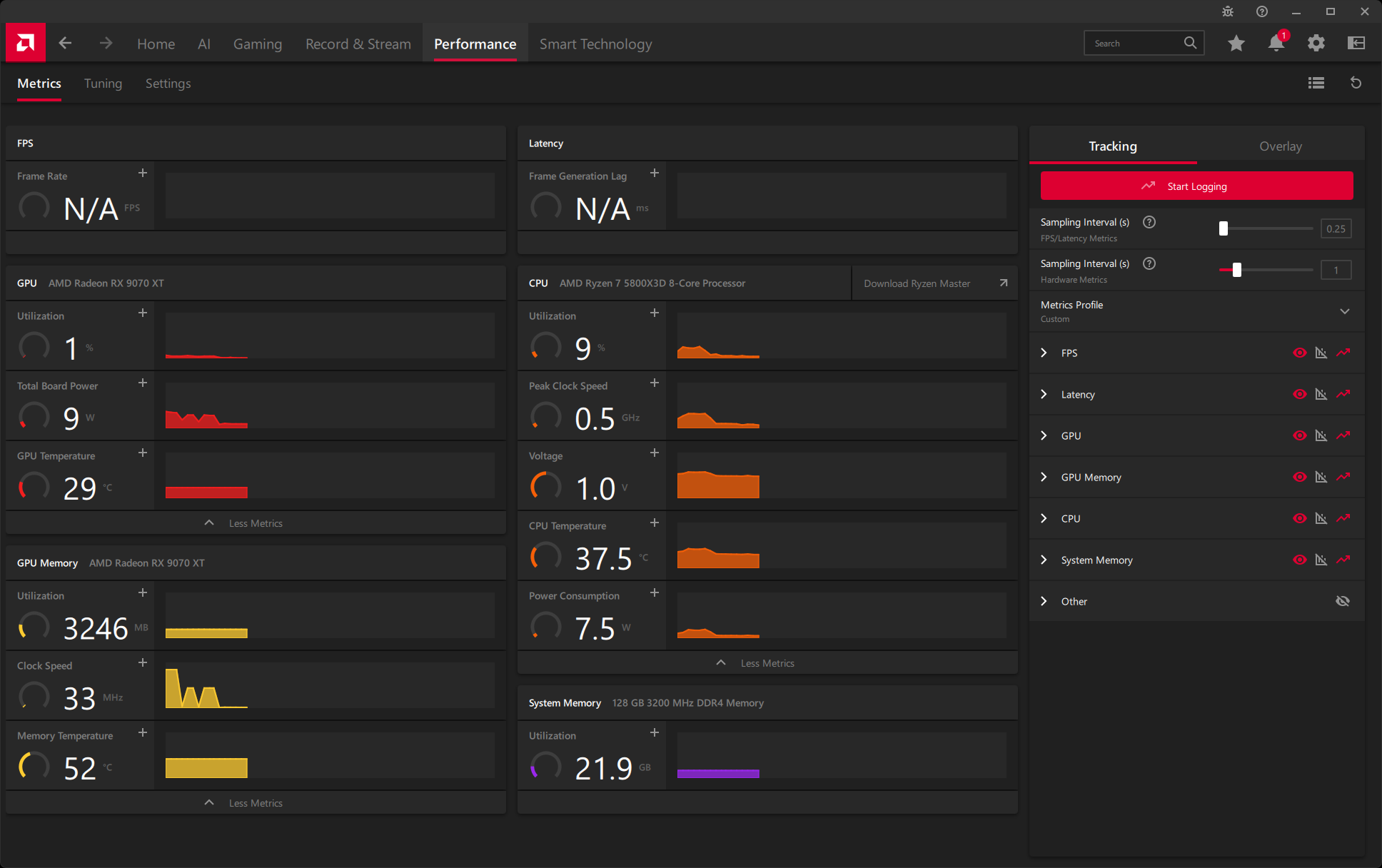
Task: Click the Hardware Metrics sampling interval slider
Action: pos(1236,270)
